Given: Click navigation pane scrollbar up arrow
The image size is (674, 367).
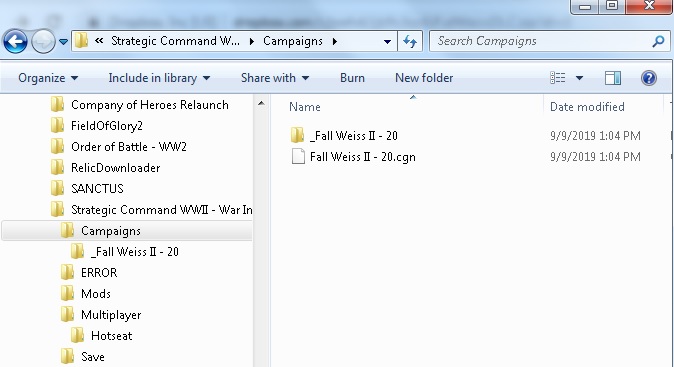Looking at the screenshot, I should [x=261, y=104].
